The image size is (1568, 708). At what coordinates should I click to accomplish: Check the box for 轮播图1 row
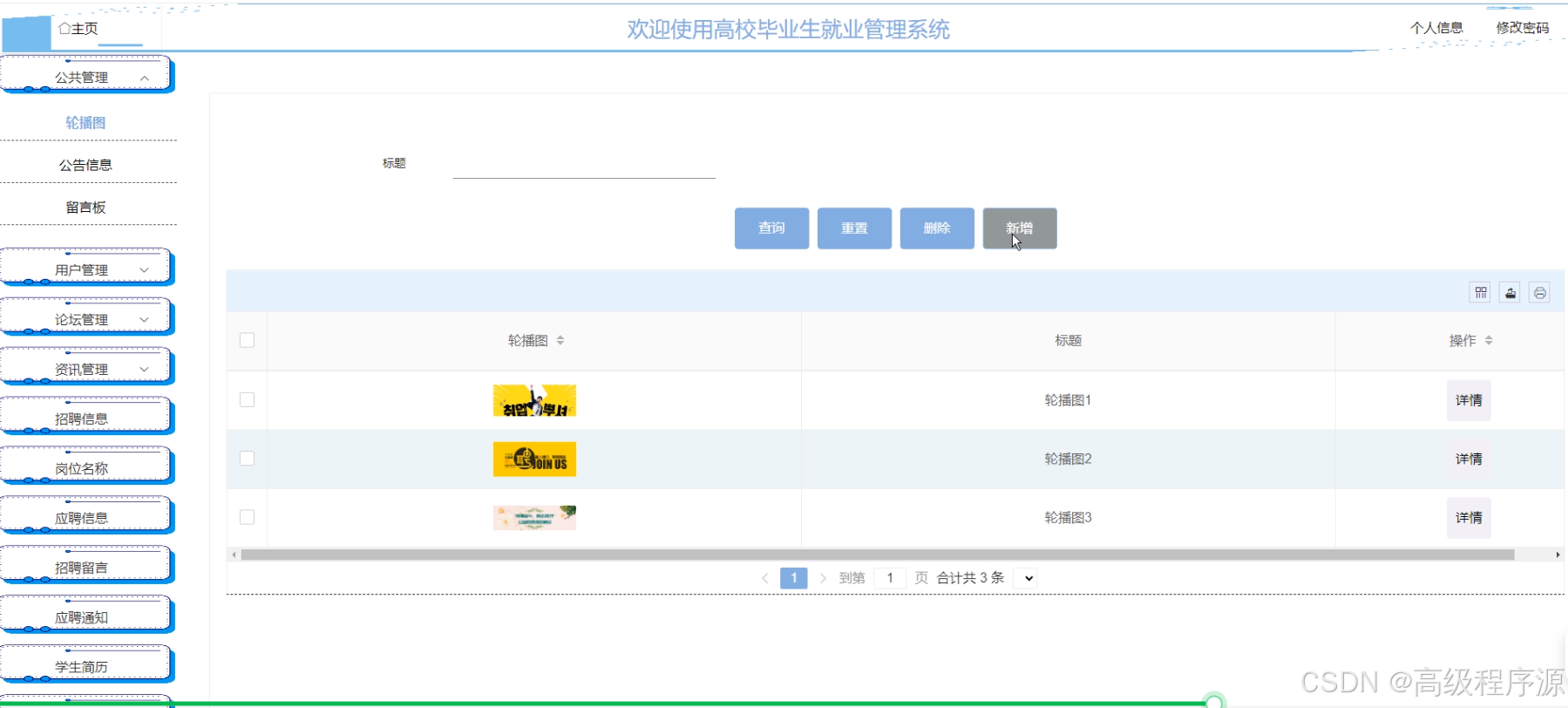click(x=248, y=399)
